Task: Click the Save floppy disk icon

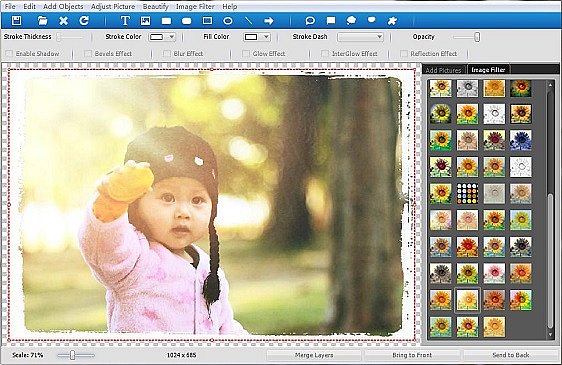Action: pos(16,21)
